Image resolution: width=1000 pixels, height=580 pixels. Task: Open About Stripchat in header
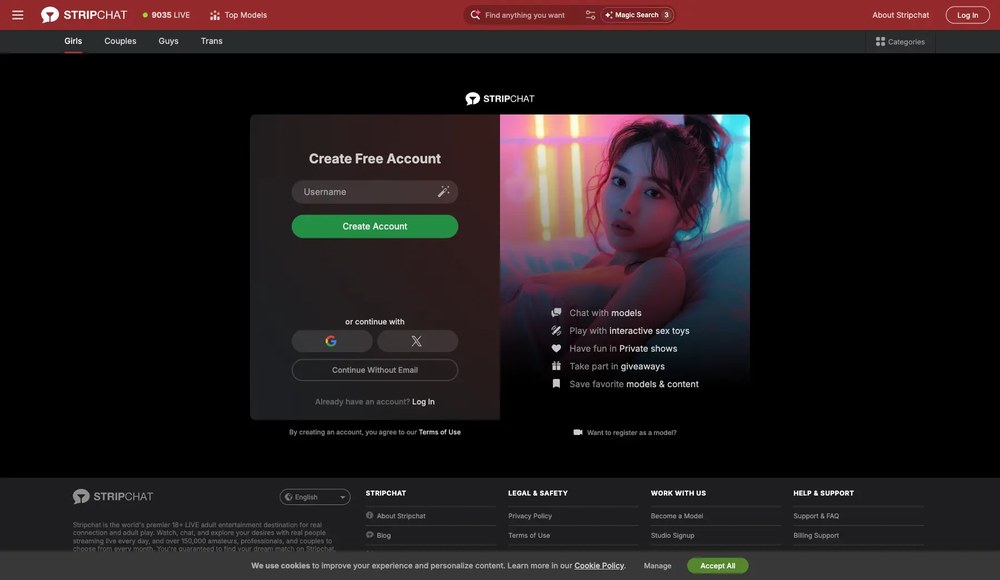(x=901, y=15)
